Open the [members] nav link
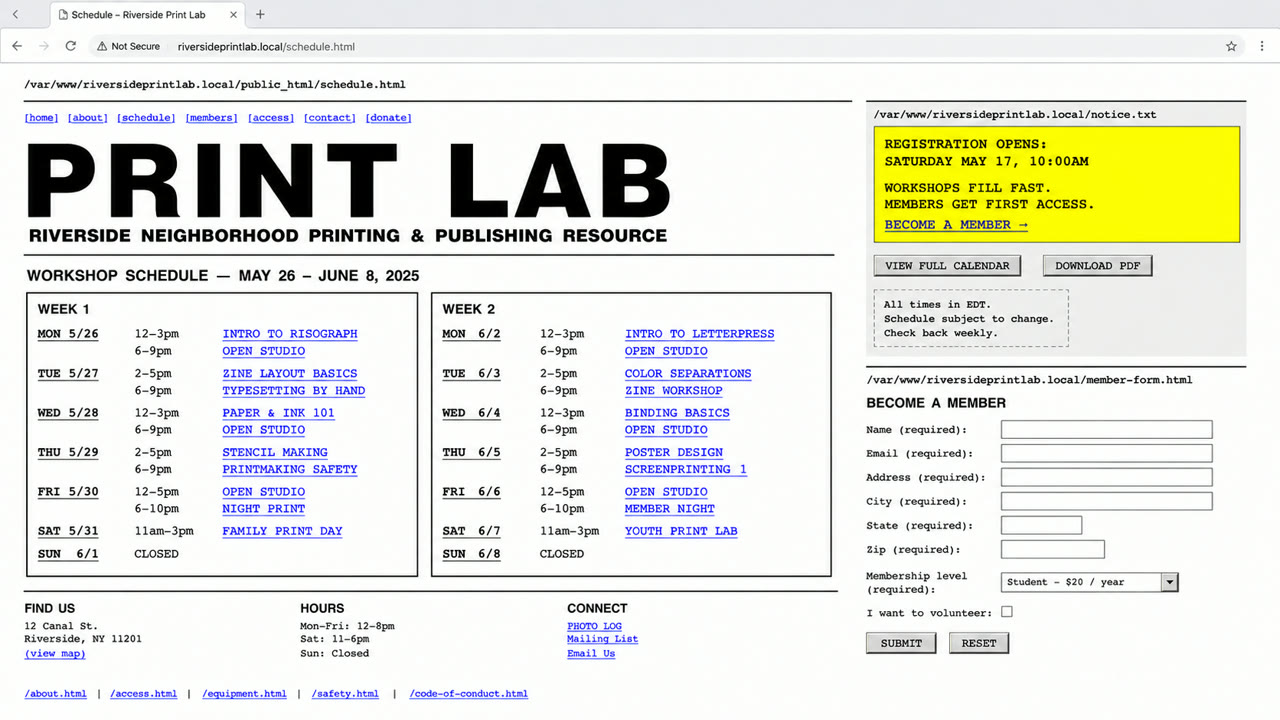Viewport: 1280px width, 720px height. (212, 118)
